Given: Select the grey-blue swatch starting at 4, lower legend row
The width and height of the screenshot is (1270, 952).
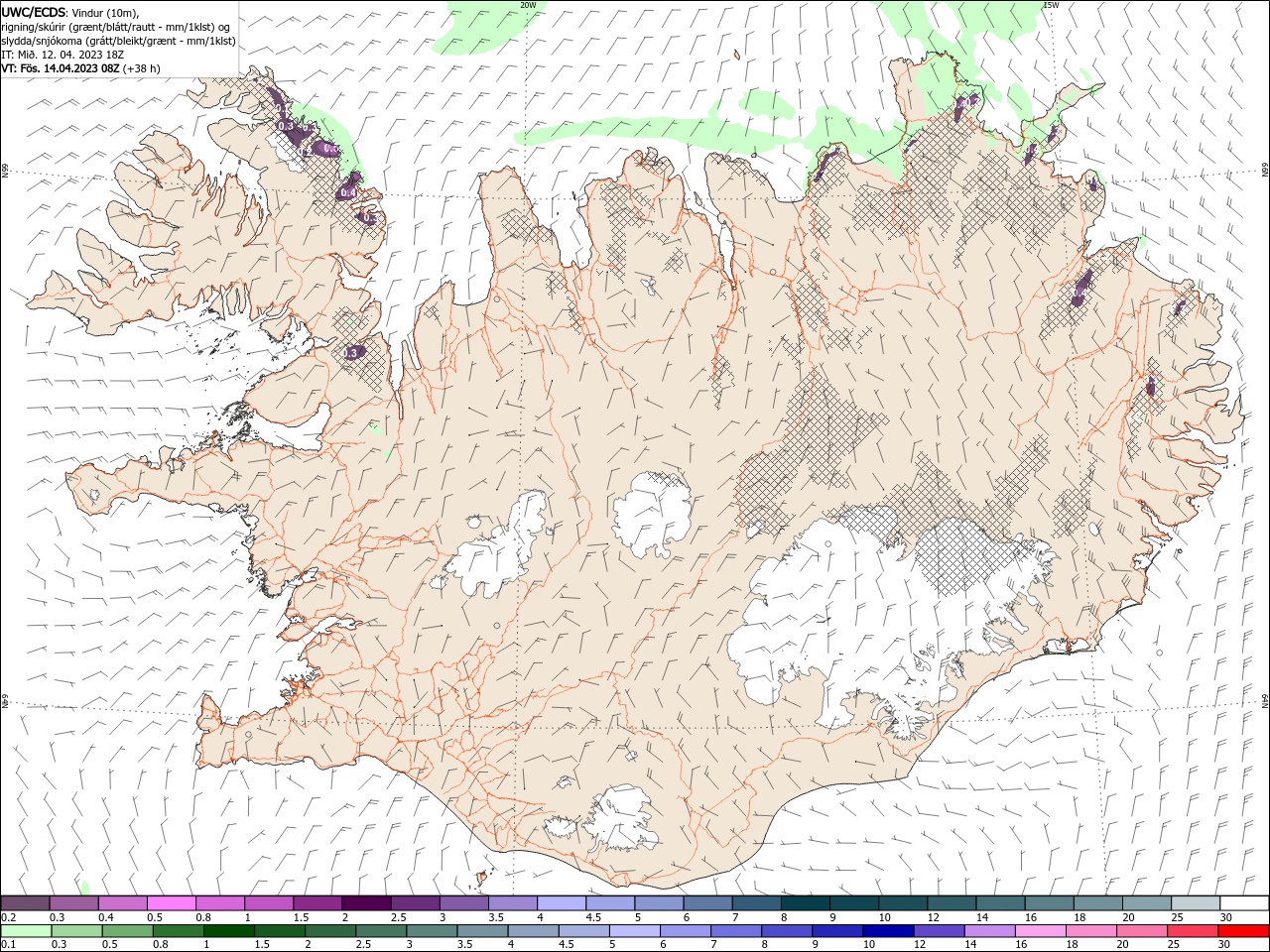Looking at the screenshot, I should coord(532,931).
